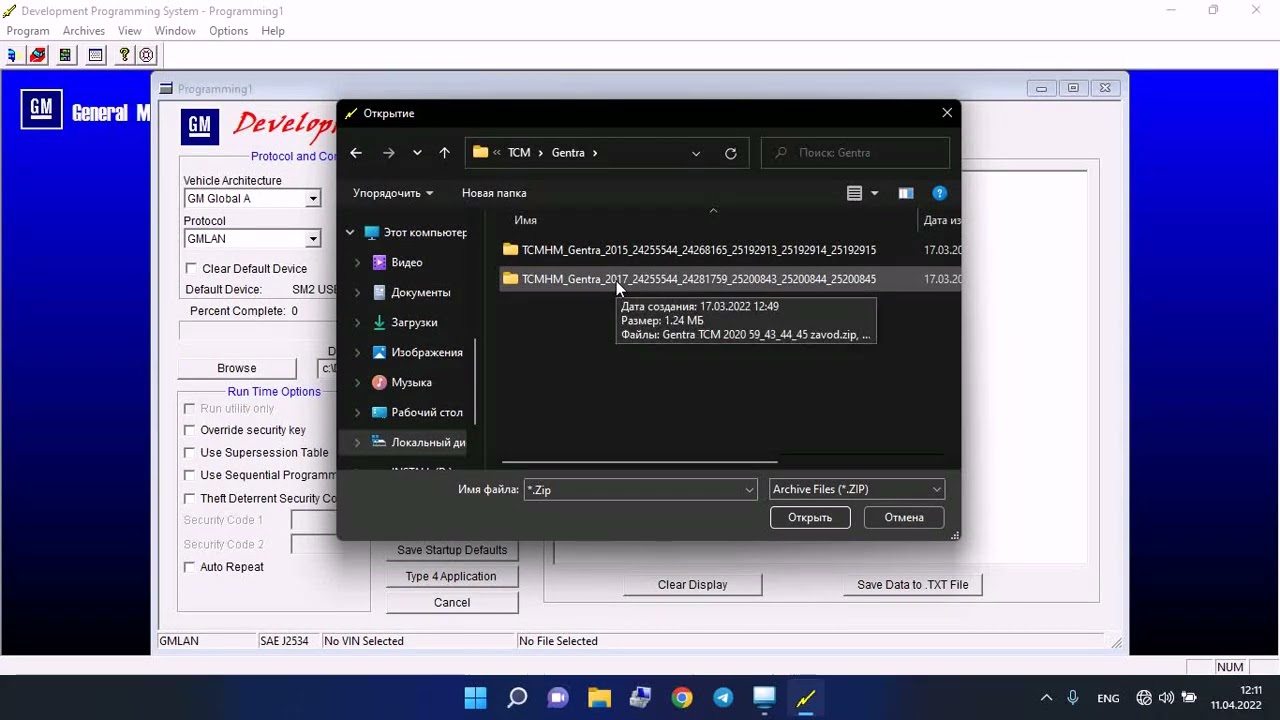
Task: Open file dialog help icon
Action: point(939,193)
